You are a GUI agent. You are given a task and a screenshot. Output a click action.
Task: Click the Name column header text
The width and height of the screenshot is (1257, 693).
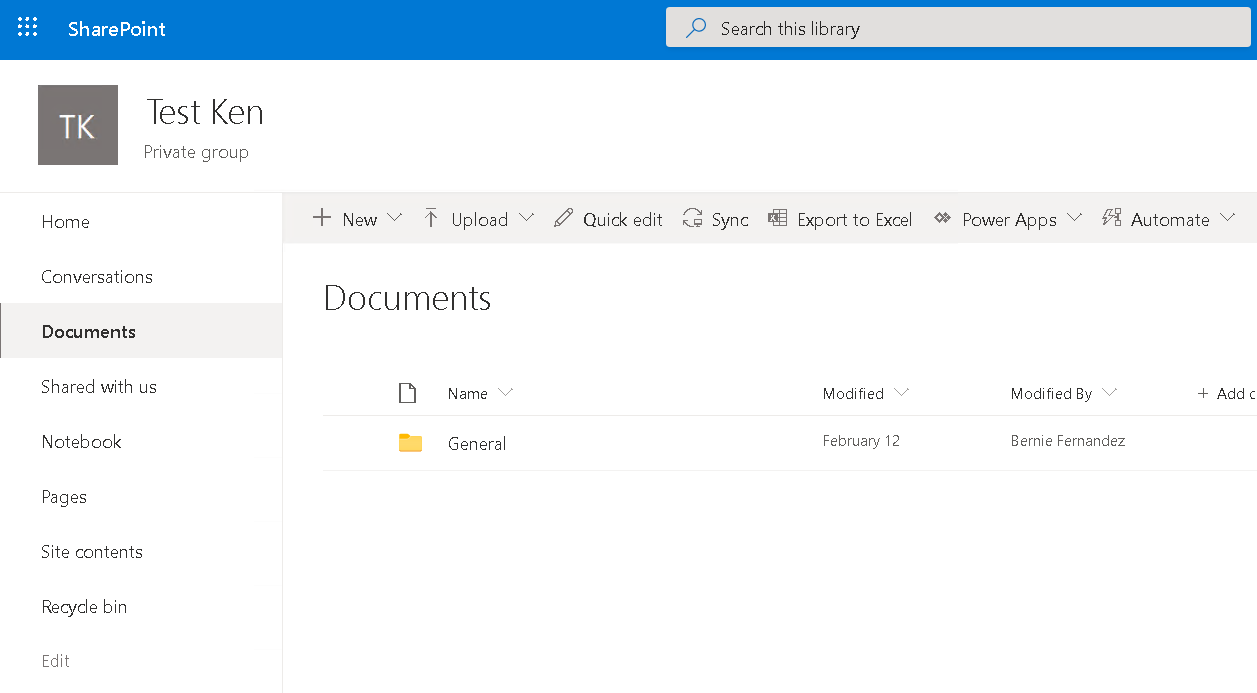pyautogui.click(x=468, y=394)
